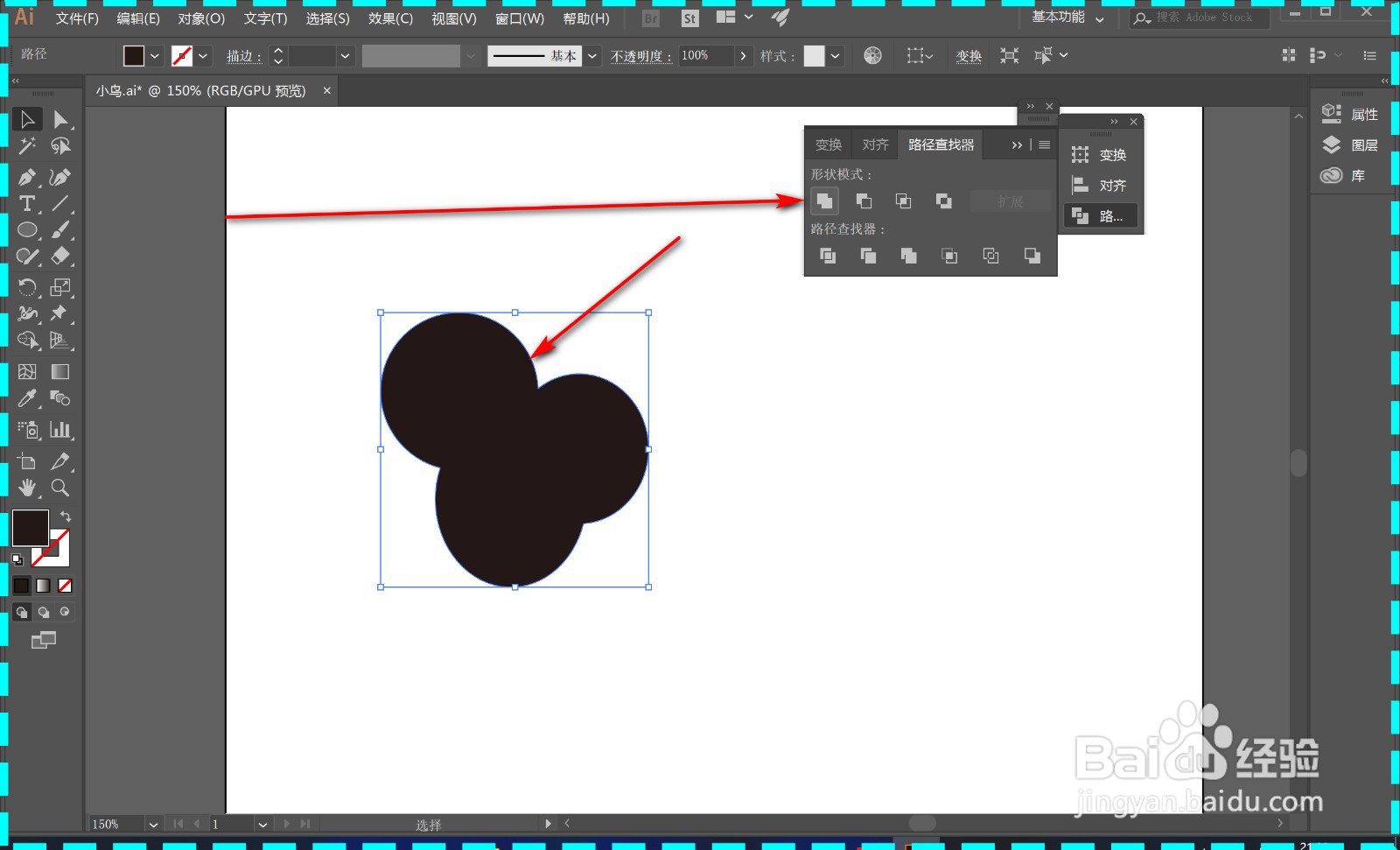1400x850 pixels.
Task: Click the Divide pathfinder button
Action: click(x=828, y=256)
